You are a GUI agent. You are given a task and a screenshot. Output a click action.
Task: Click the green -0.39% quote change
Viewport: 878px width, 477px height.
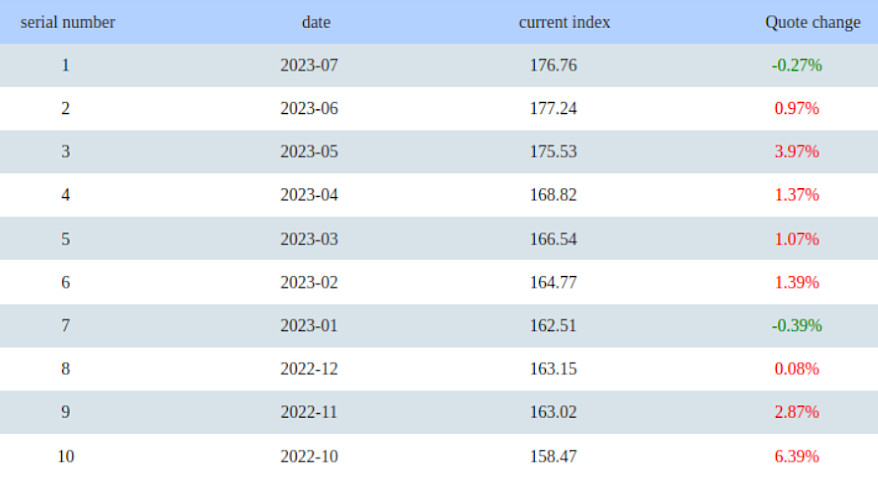(x=796, y=325)
